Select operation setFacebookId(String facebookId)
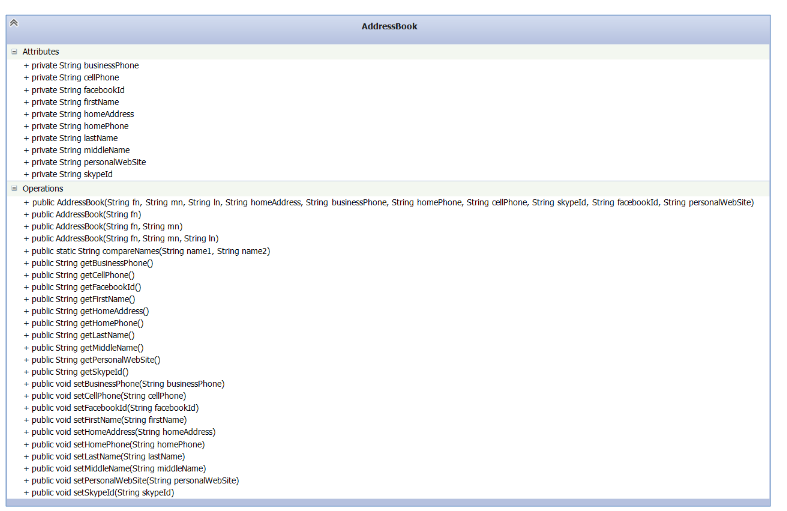The height and width of the screenshot is (511, 787). click(x=111, y=408)
